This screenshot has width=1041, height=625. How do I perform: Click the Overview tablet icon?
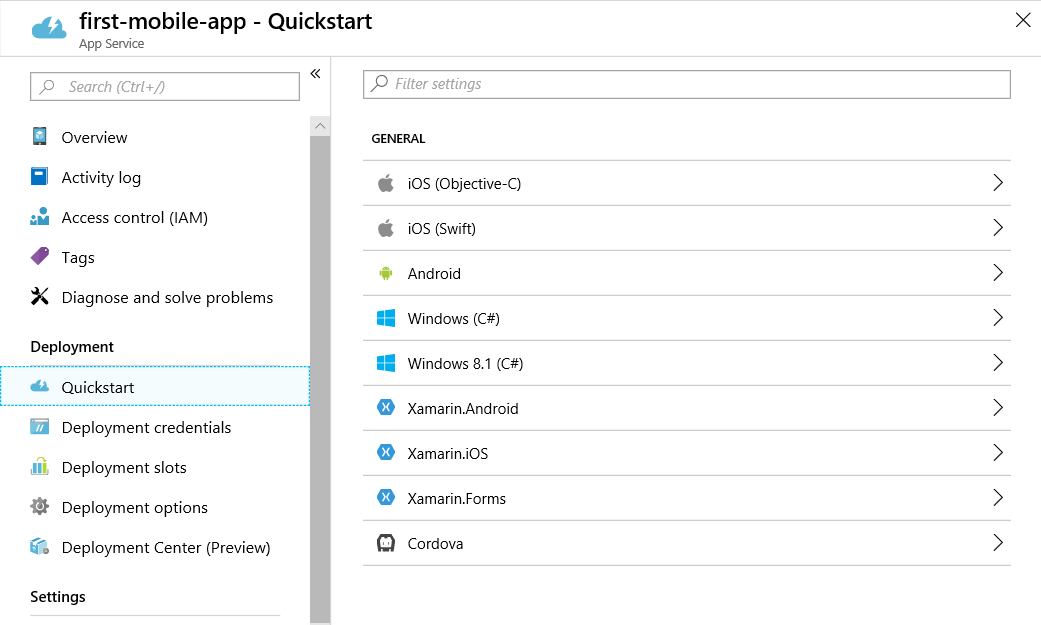pos(40,136)
